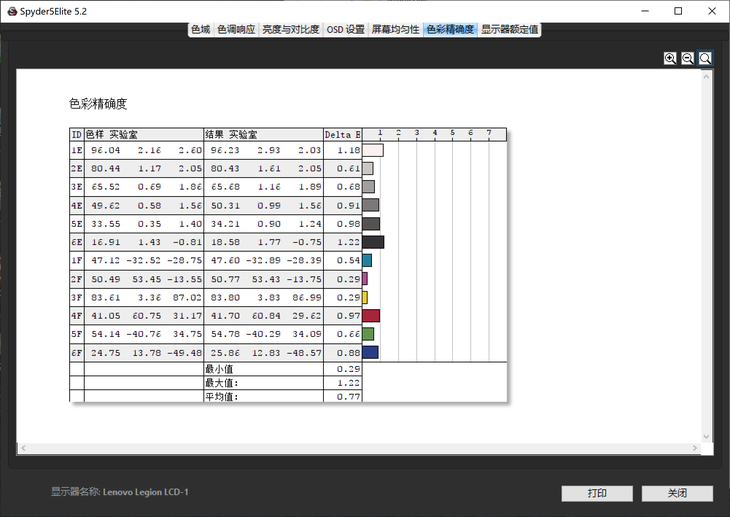Screen dimensions: 730x517
Task: Open the 显示器额定值 tab
Action: (x=509, y=29)
